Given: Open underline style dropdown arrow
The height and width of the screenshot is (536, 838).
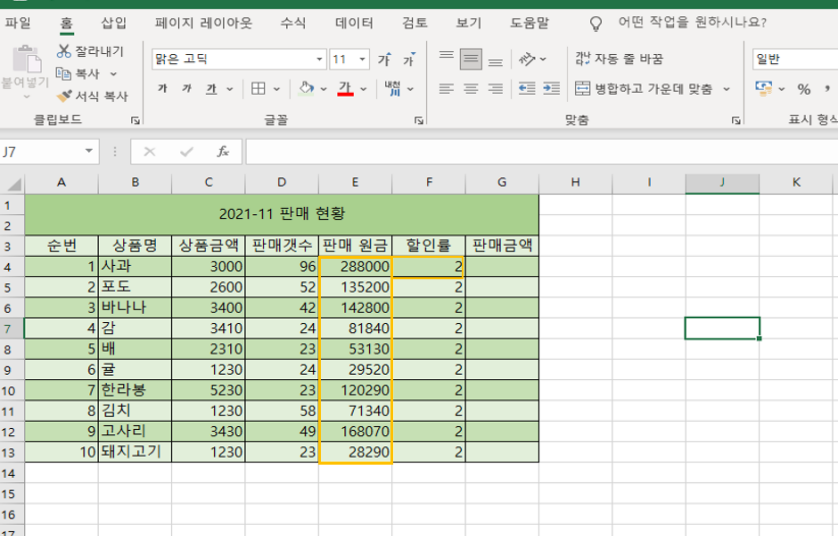Looking at the screenshot, I should coord(230,89).
